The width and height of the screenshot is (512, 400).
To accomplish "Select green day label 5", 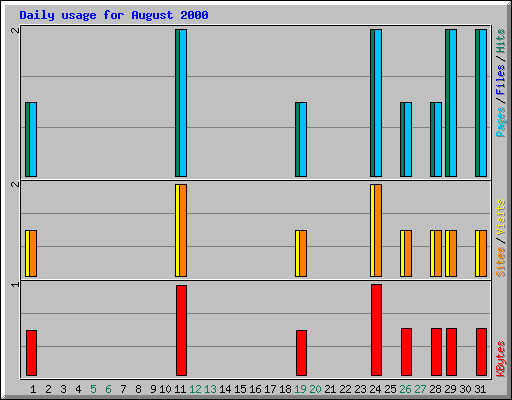I will 93,389.
